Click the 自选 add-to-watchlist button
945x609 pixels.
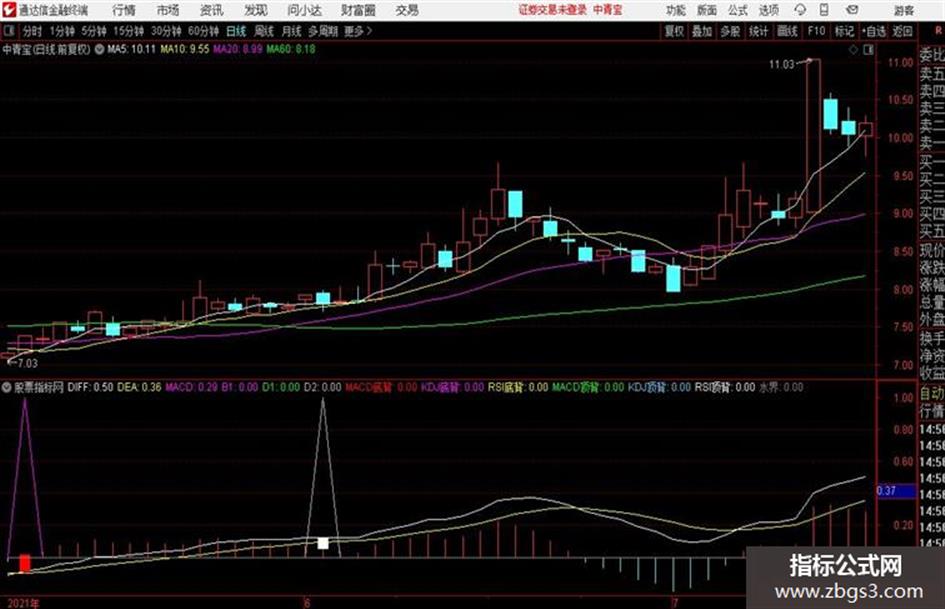tap(874, 31)
